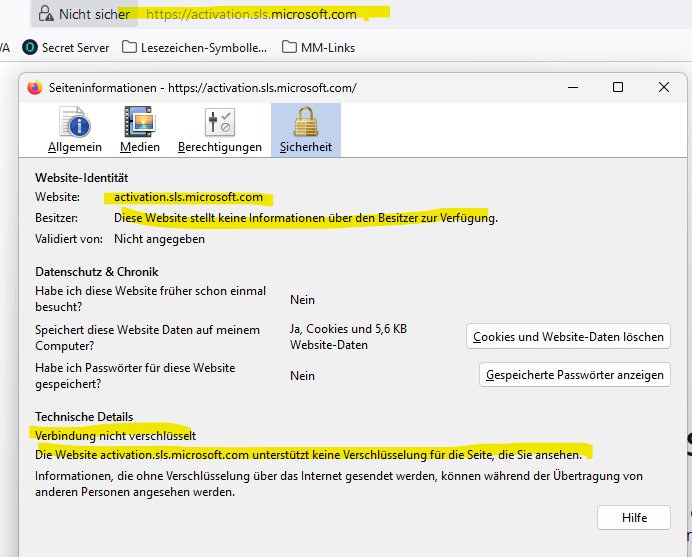Click the 'Nicht sicher' label in address bar
Viewport: 692px width, 557px height.
(x=94, y=14)
